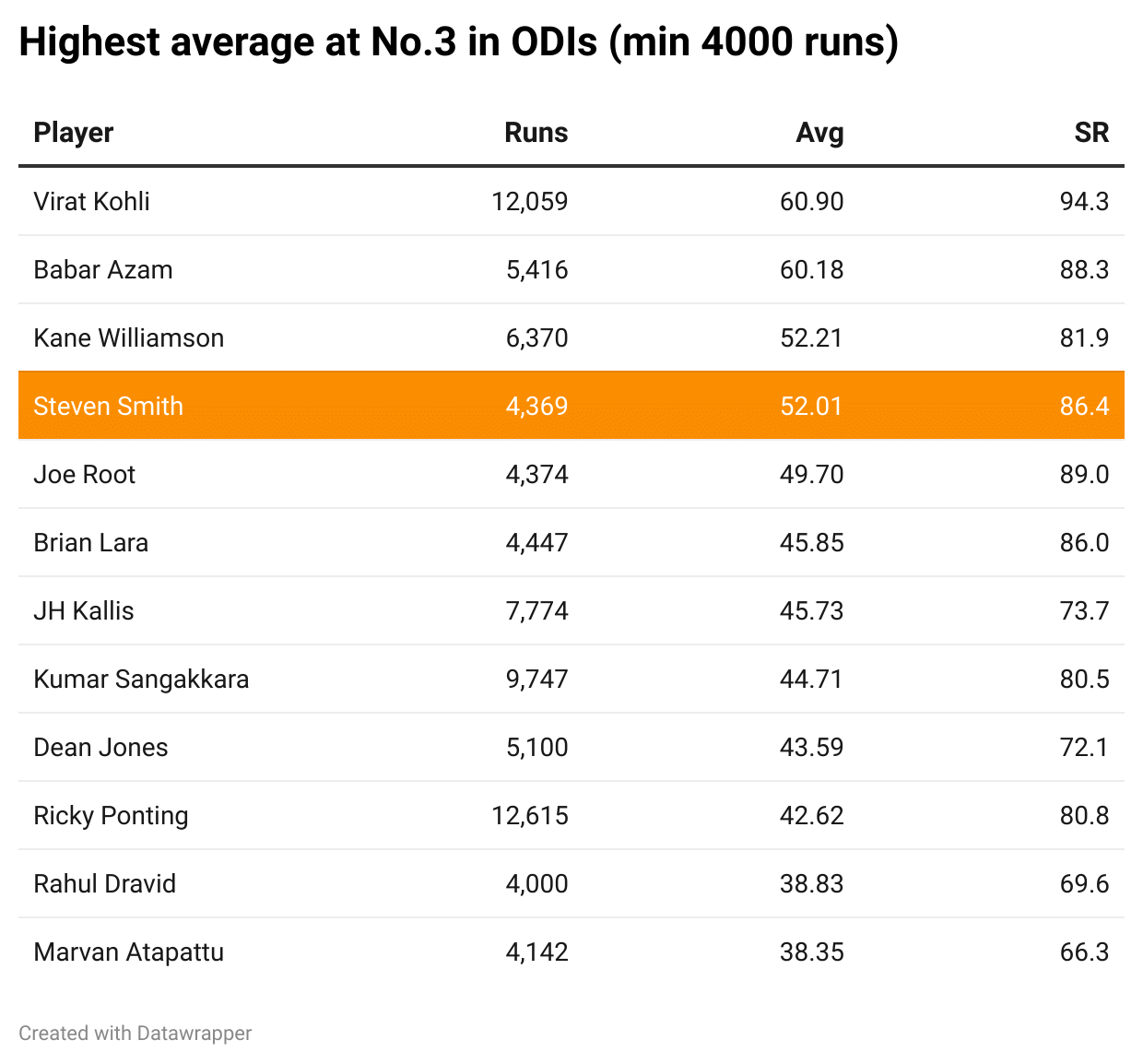
Task: Click Virat Kohli's 60.90 average cell
Action: coord(811,201)
